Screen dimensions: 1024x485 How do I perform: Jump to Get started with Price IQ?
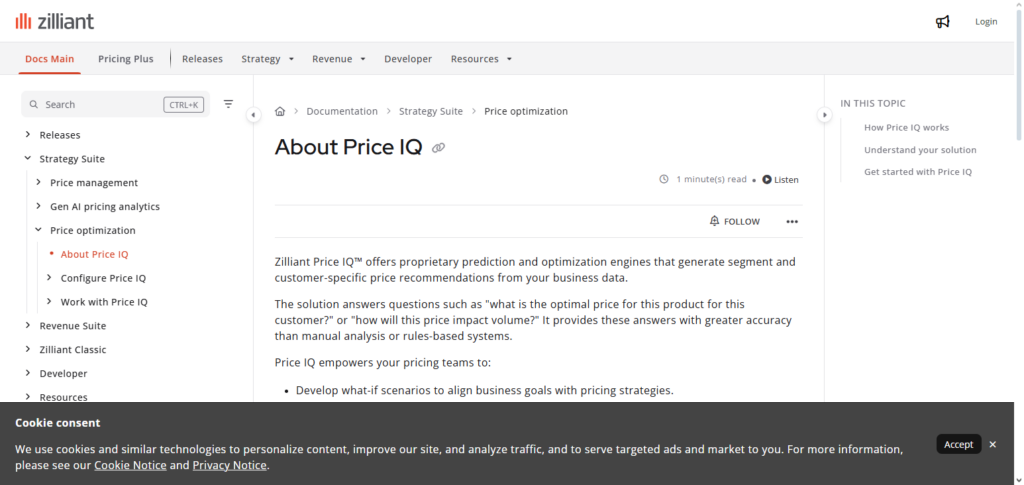pyautogui.click(x=918, y=172)
